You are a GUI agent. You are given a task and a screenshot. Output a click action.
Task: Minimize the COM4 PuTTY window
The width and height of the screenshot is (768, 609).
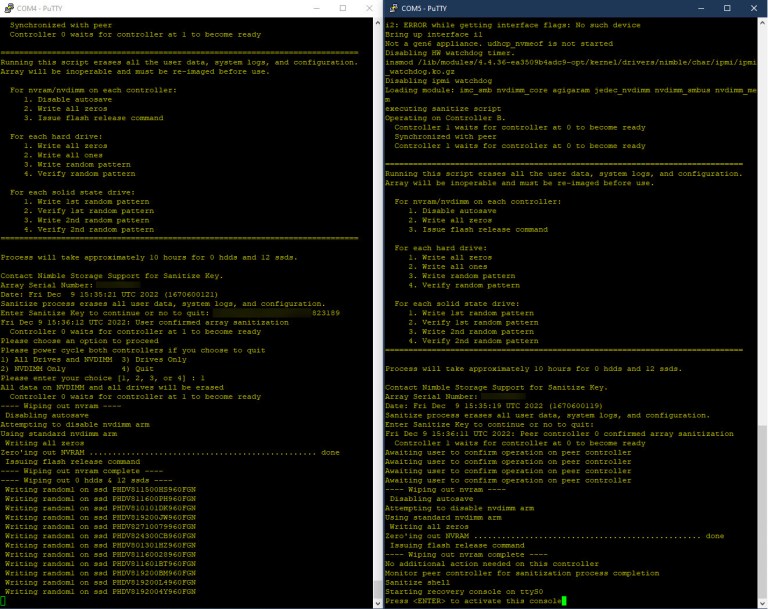pyautogui.click(x=316, y=8)
